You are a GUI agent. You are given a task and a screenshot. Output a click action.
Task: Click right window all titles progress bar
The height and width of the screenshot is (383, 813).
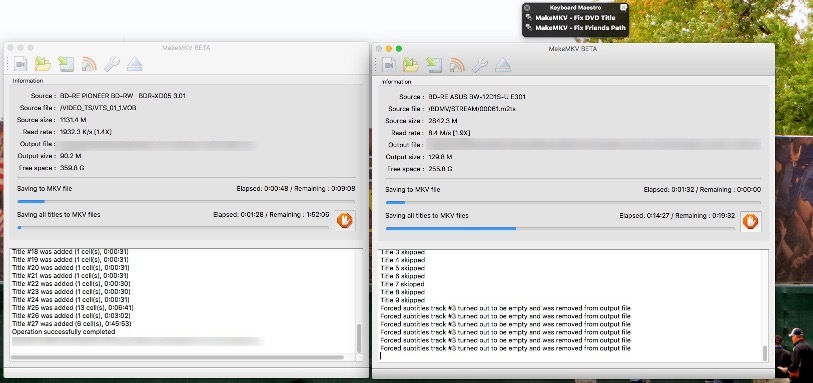(560, 228)
